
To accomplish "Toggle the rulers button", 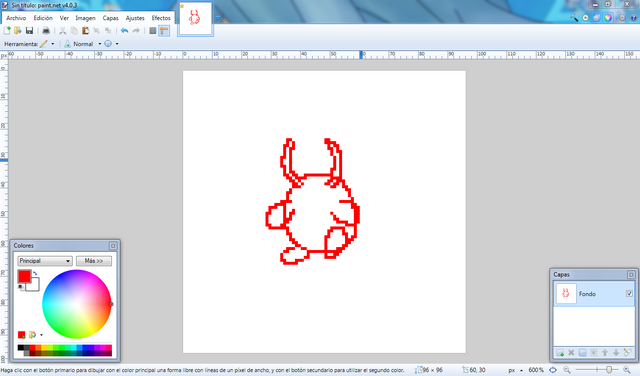I will click(164, 31).
